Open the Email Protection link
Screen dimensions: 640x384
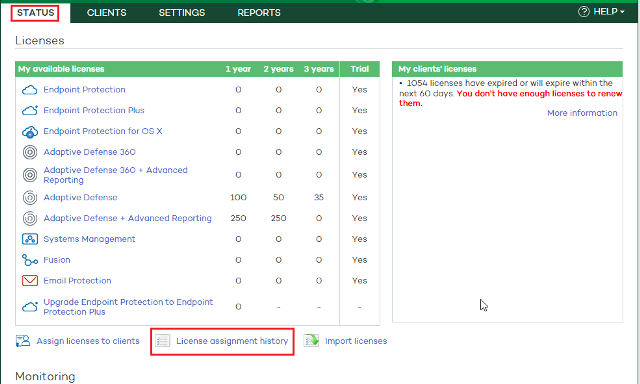[77, 281]
